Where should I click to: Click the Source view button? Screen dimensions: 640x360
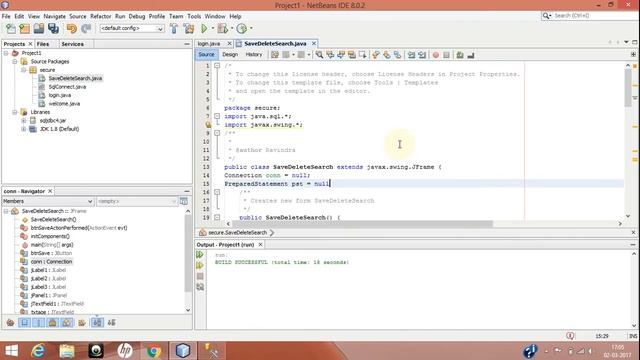coord(206,55)
